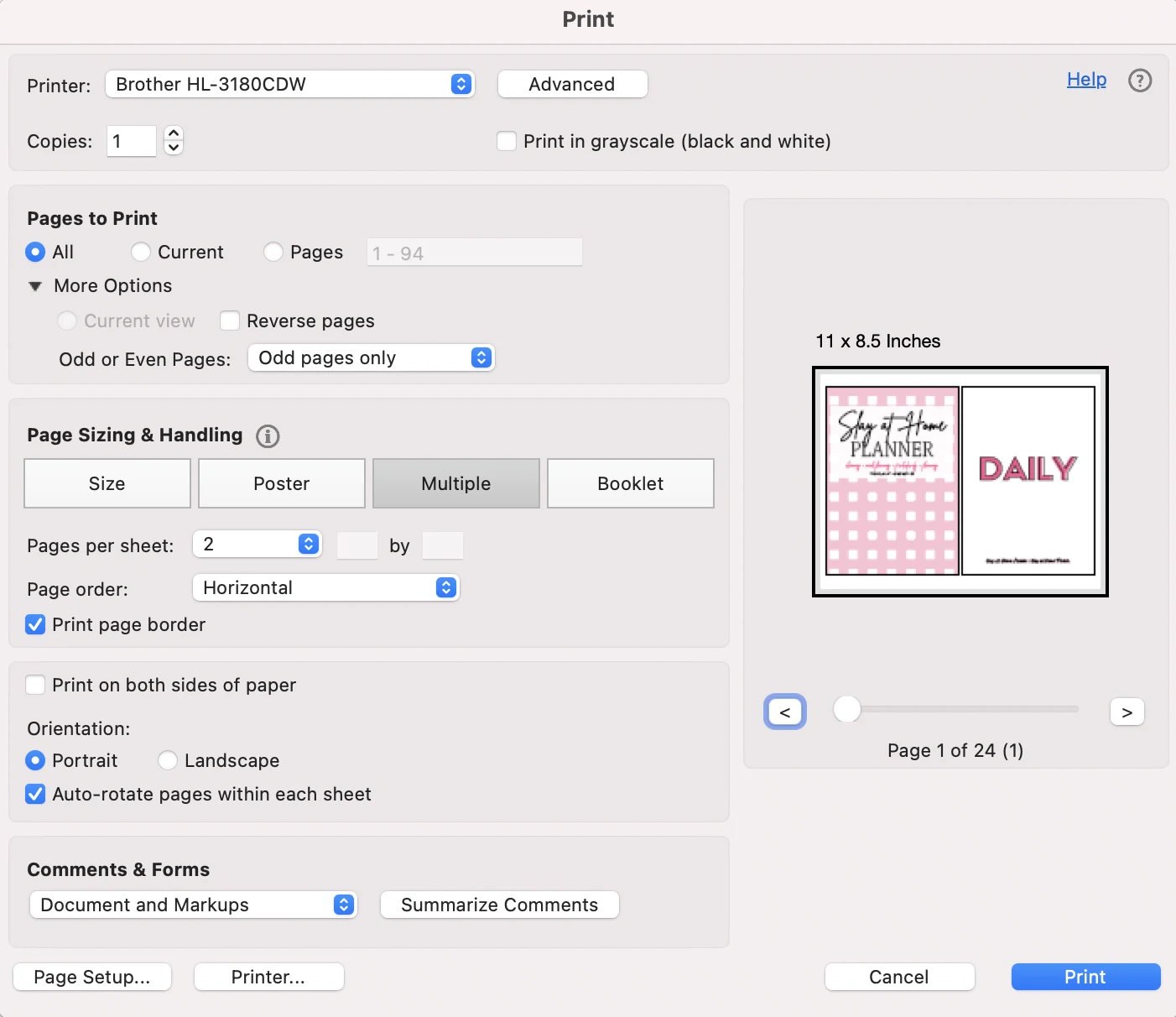Collapse the More Options section
This screenshot has width=1176, height=1017.
pos(35,286)
